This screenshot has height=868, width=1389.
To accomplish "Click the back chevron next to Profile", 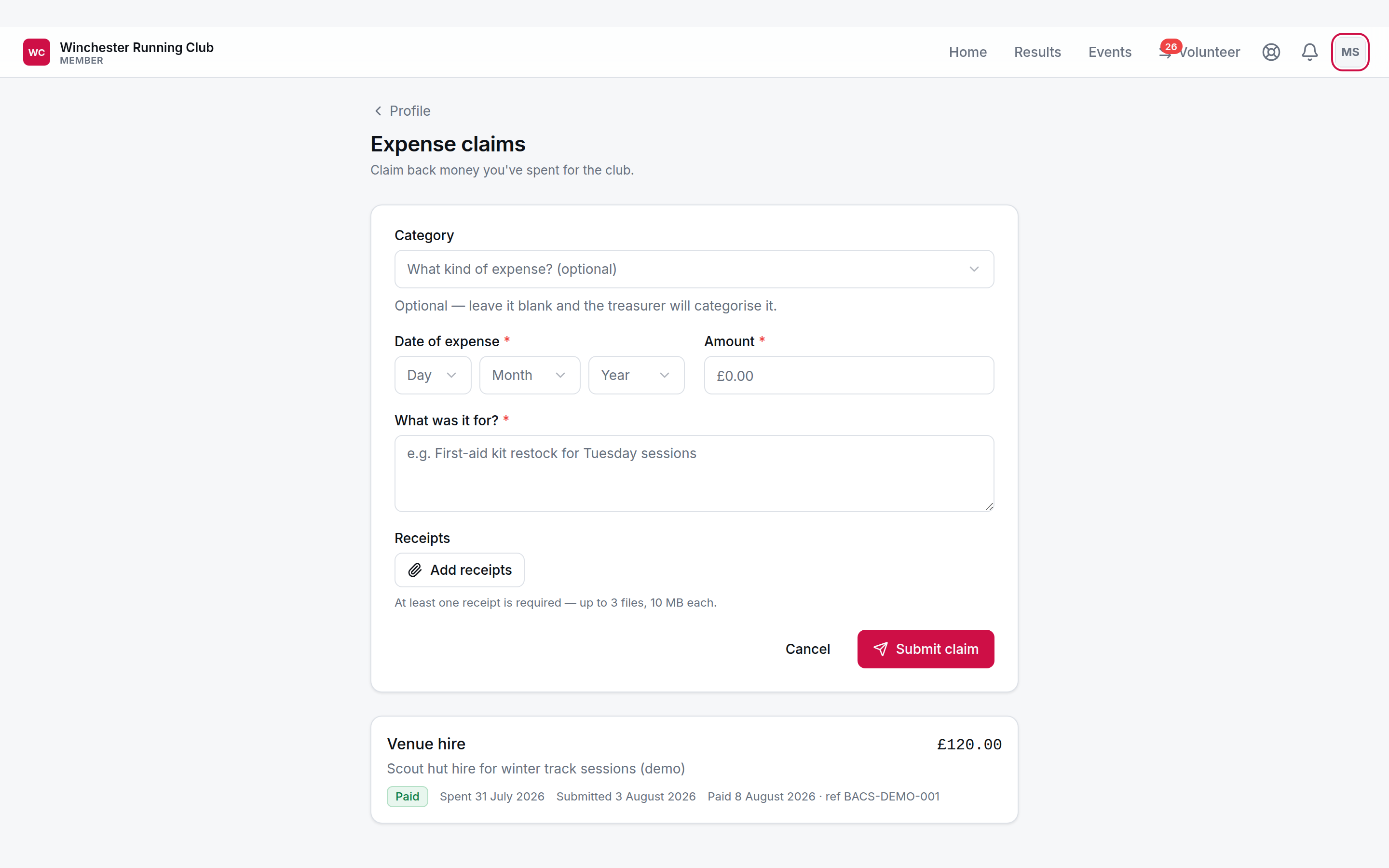I will pyautogui.click(x=378, y=111).
